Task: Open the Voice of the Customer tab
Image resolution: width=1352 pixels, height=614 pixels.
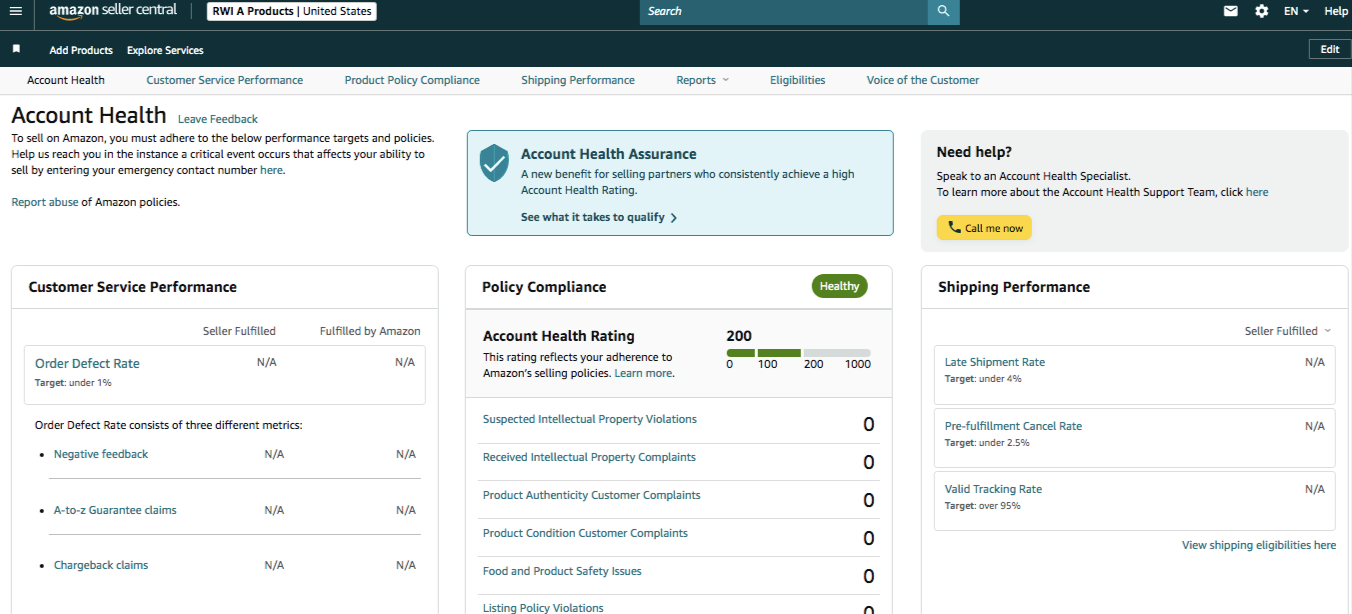Action: pyautogui.click(x=923, y=80)
